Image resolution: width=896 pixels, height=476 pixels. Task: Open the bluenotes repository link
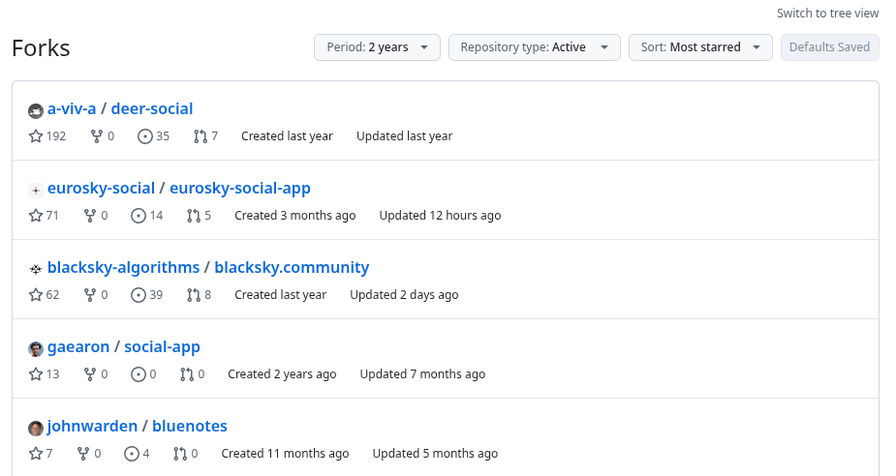pyautogui.click(x=190, y=426)
